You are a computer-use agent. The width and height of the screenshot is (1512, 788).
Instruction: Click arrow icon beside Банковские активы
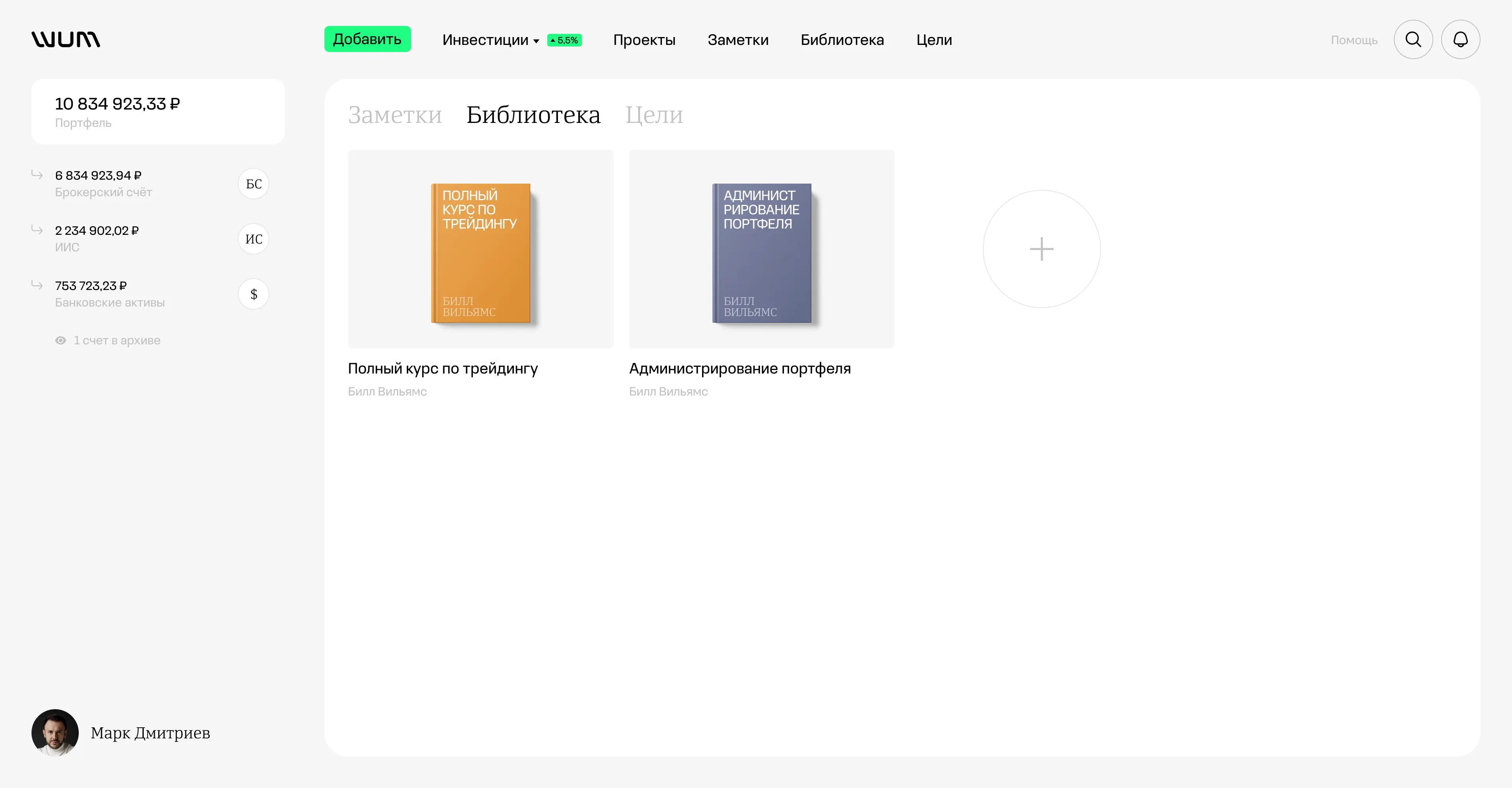coord(37,285)
